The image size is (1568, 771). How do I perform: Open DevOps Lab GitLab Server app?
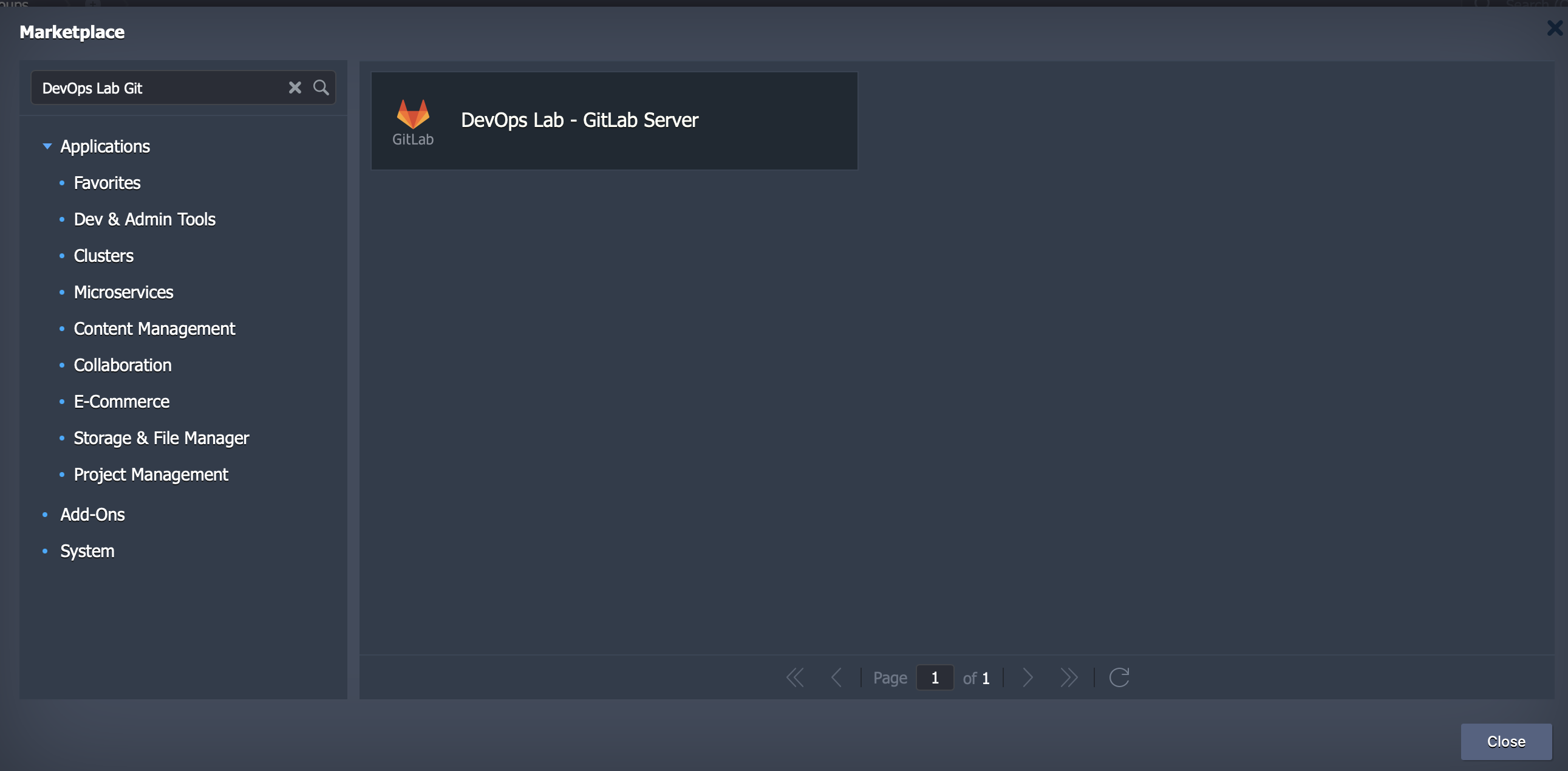[613, 120]
